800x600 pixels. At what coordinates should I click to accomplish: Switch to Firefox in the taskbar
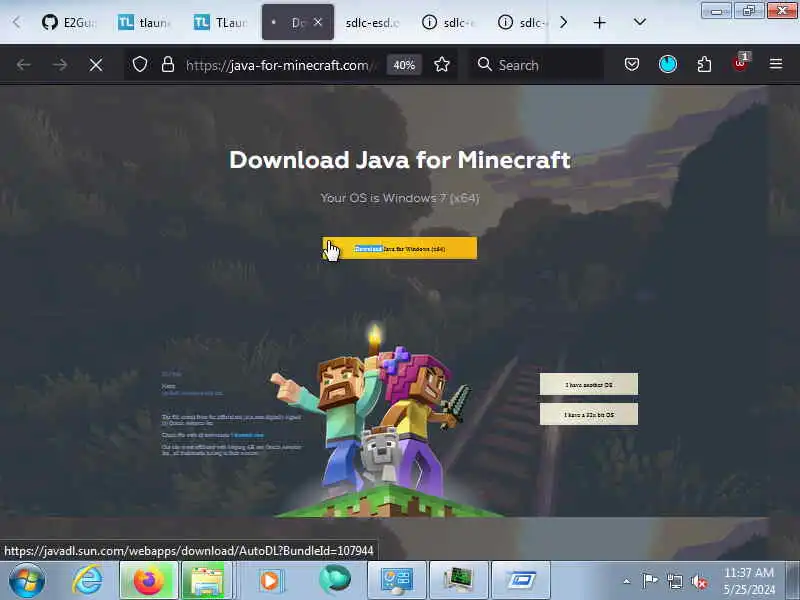coord(148,581)
